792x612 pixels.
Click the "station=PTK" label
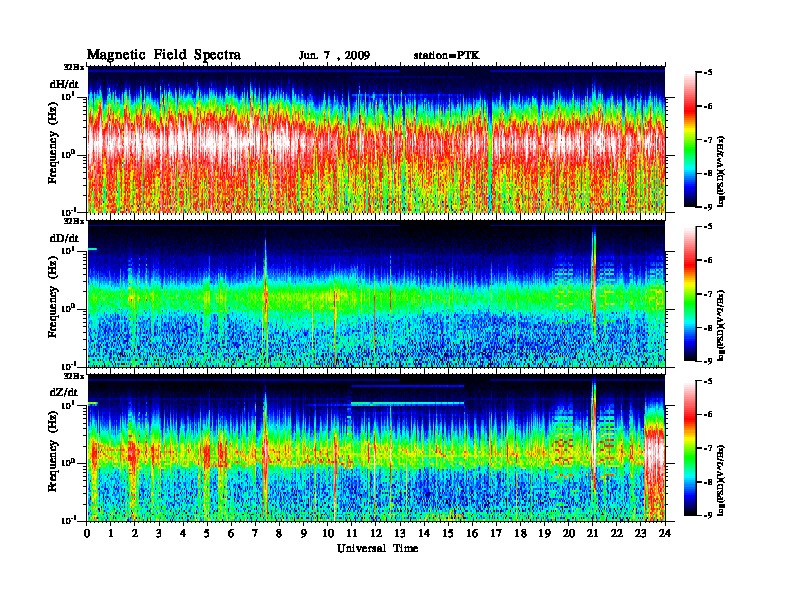(x=447, y=56)
